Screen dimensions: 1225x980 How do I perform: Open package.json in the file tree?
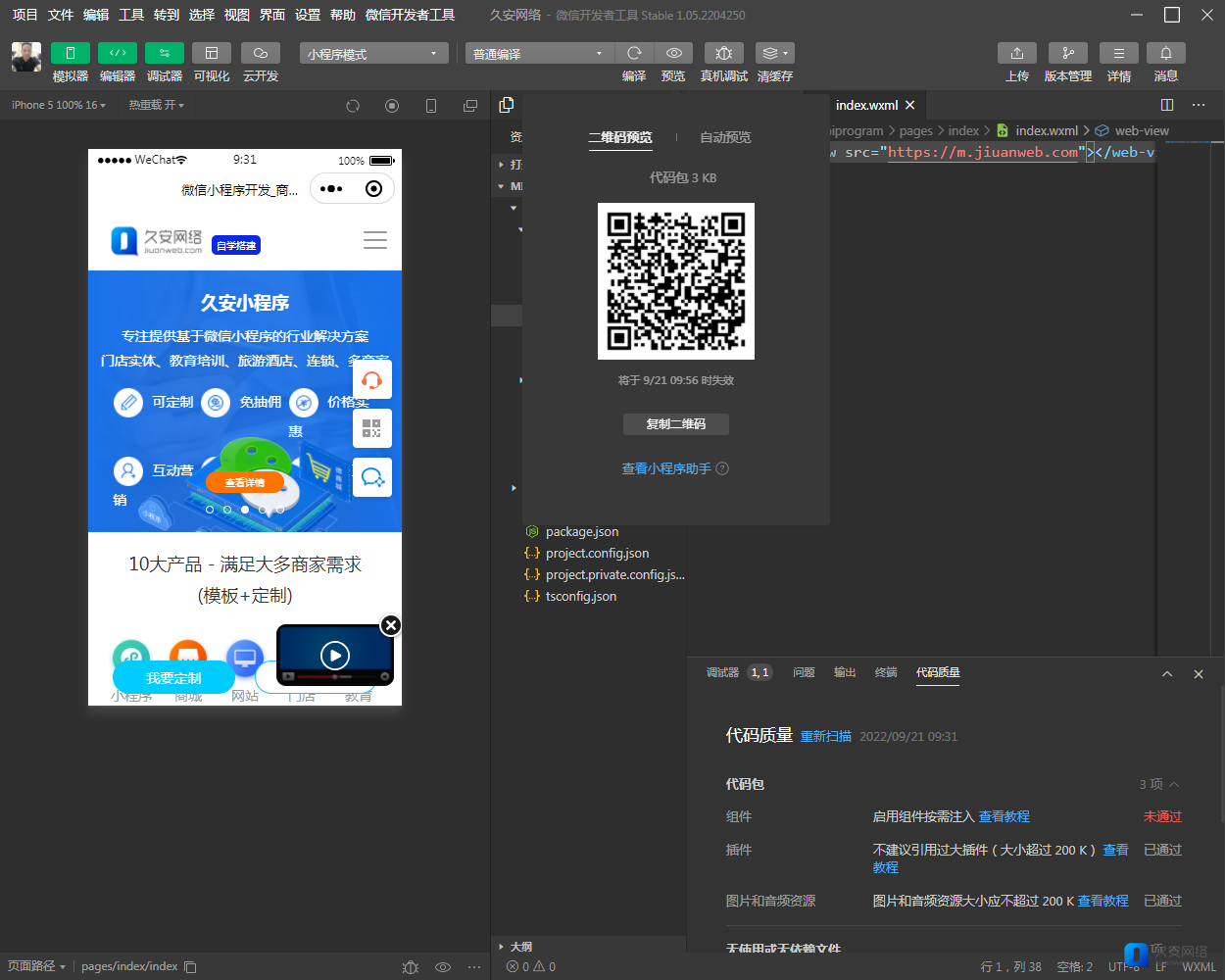(582, 532)
